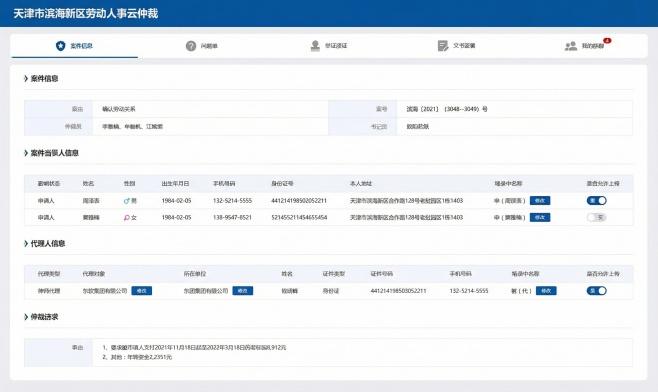Click the group people tab icon

(571, 46)
